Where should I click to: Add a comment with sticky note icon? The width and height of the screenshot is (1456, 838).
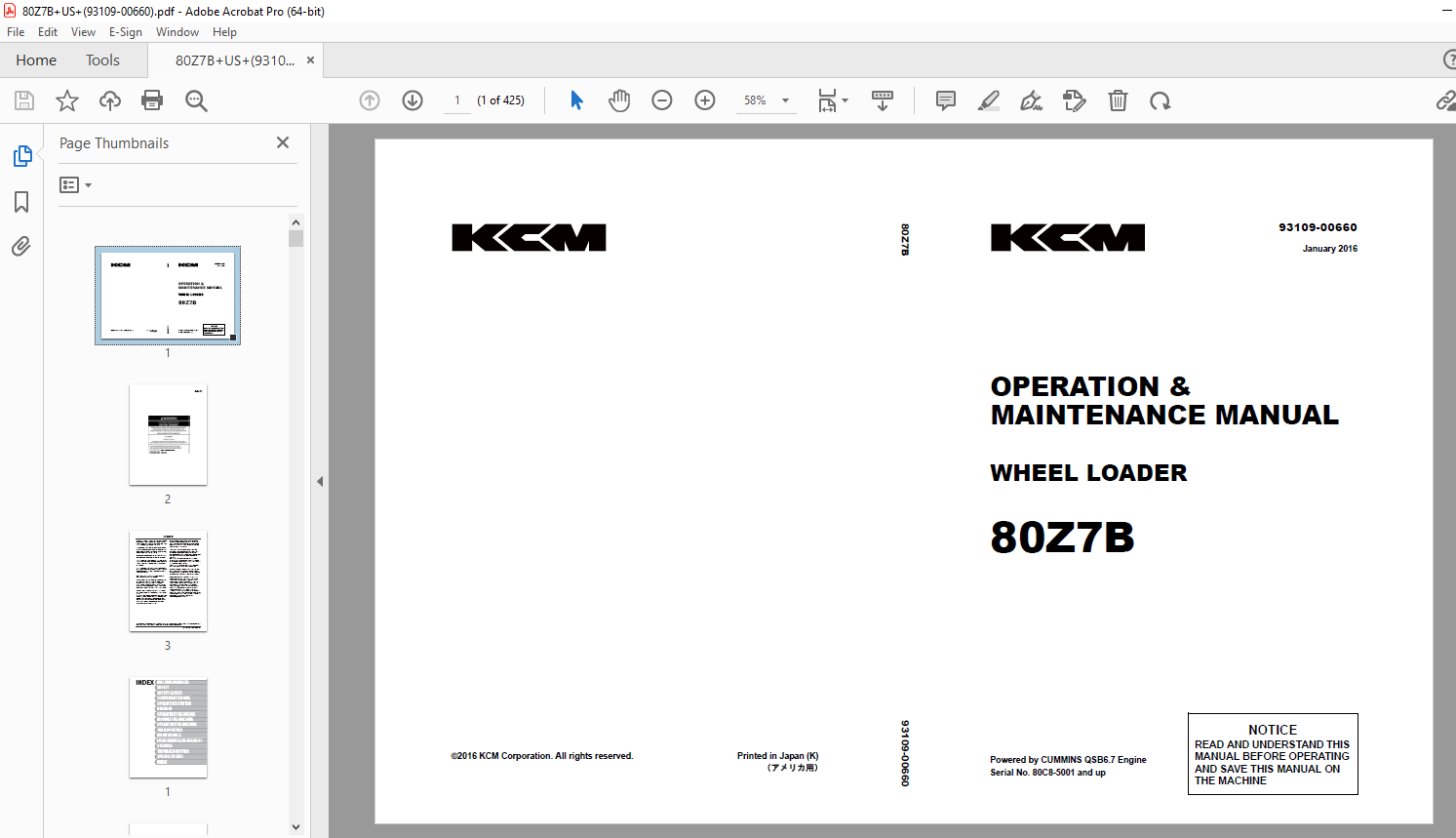coord(945,100)
